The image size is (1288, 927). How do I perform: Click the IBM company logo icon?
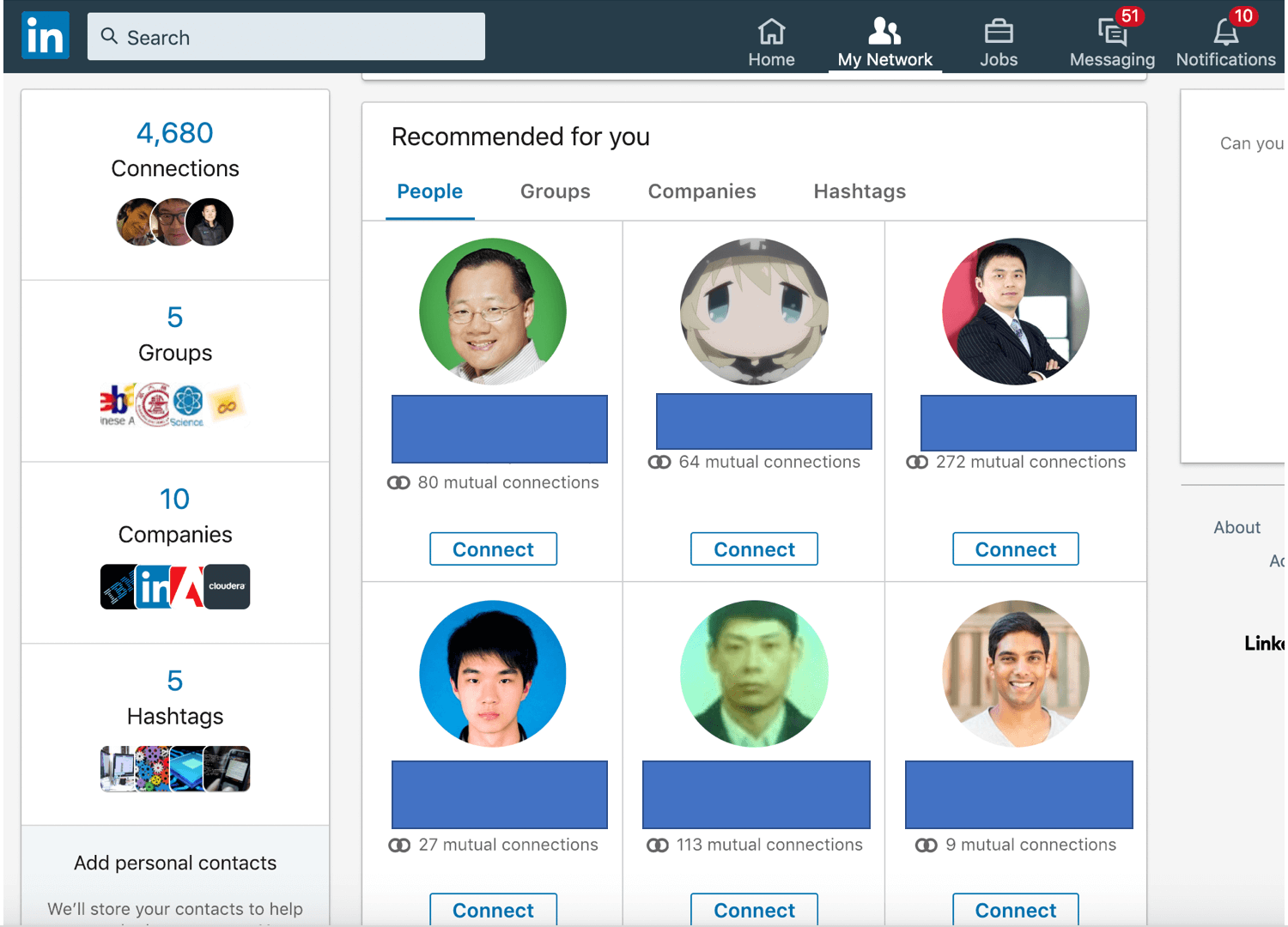tap(118, 587)
